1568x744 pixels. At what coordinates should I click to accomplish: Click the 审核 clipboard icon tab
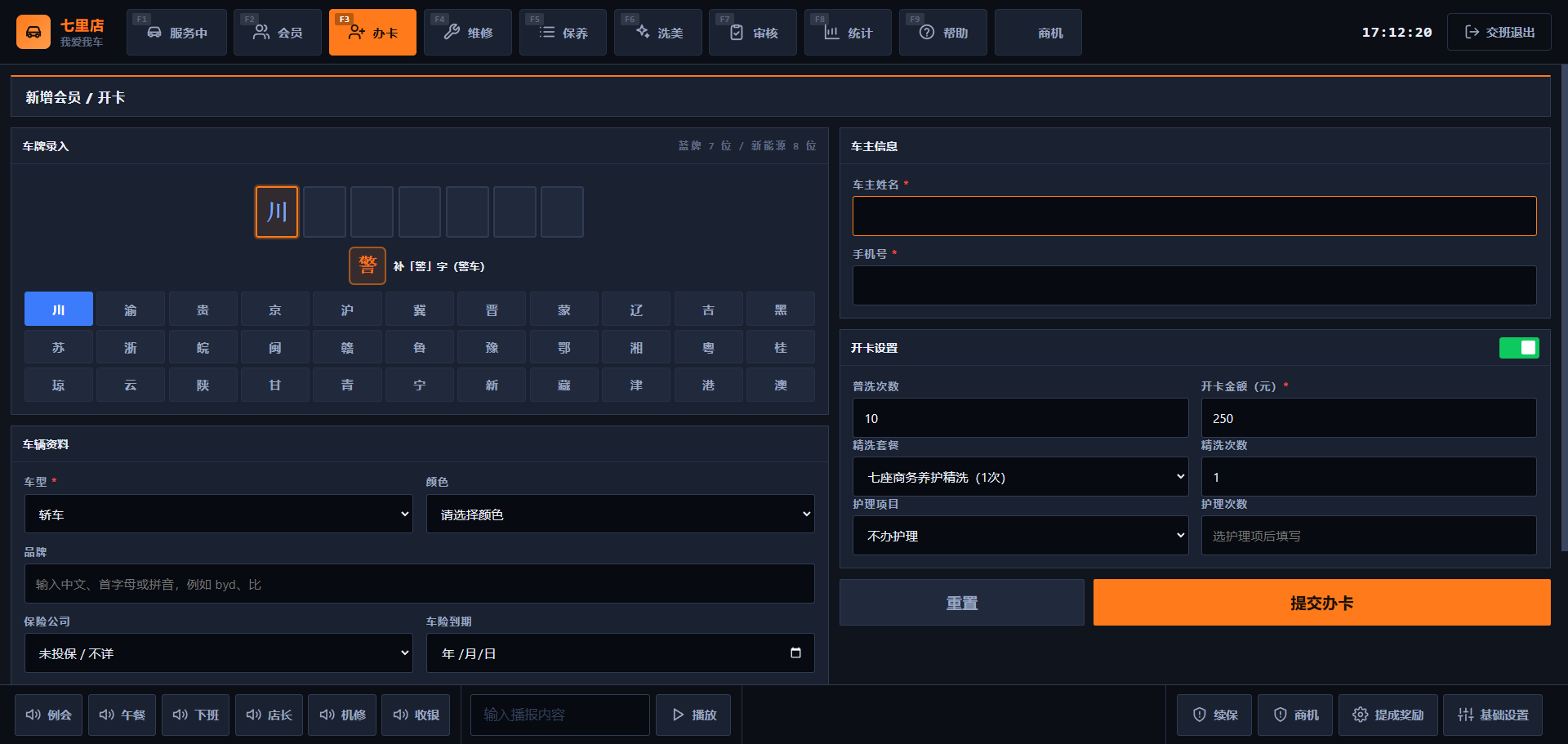click(753, 33)
